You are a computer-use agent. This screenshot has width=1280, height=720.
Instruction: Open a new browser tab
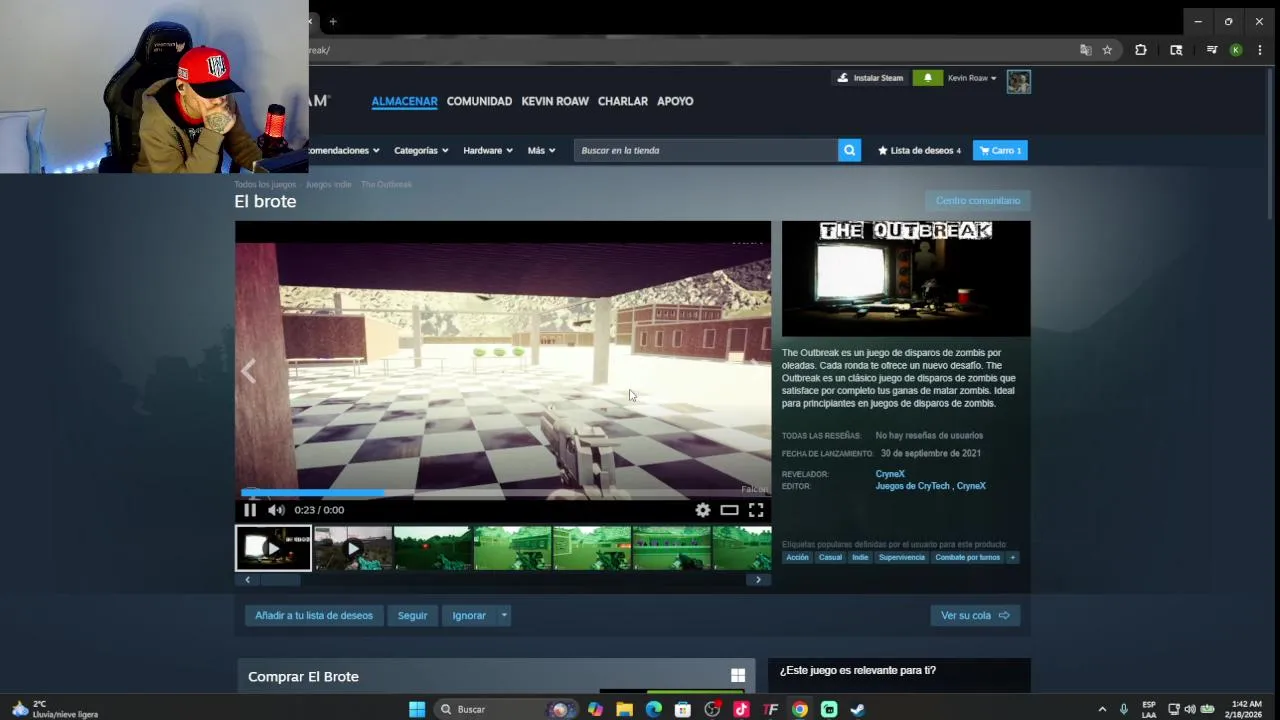(333, 21)
